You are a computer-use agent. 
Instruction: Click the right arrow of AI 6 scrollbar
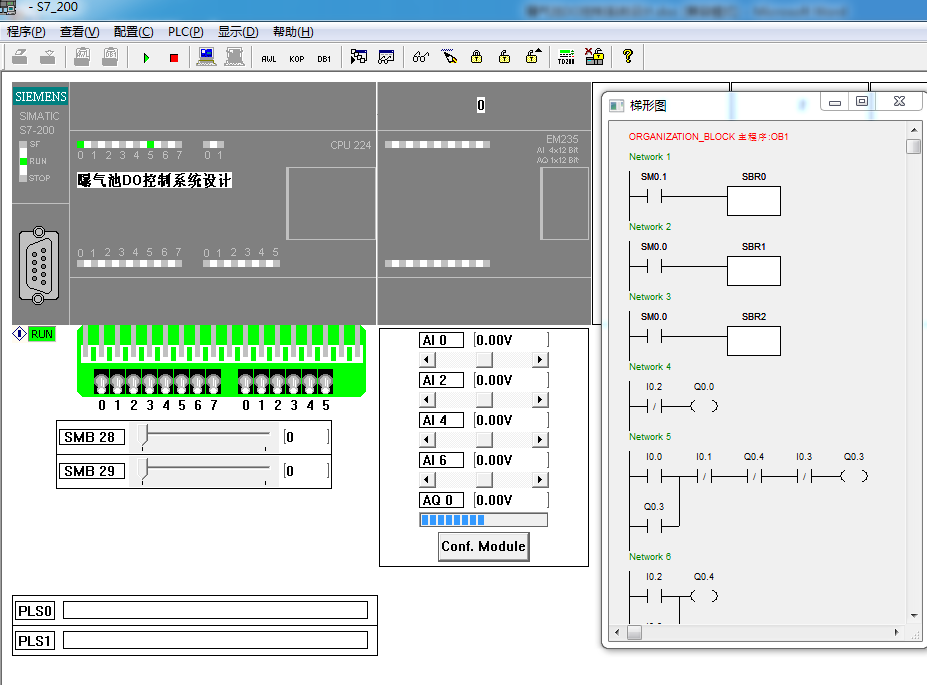point(540,480)
